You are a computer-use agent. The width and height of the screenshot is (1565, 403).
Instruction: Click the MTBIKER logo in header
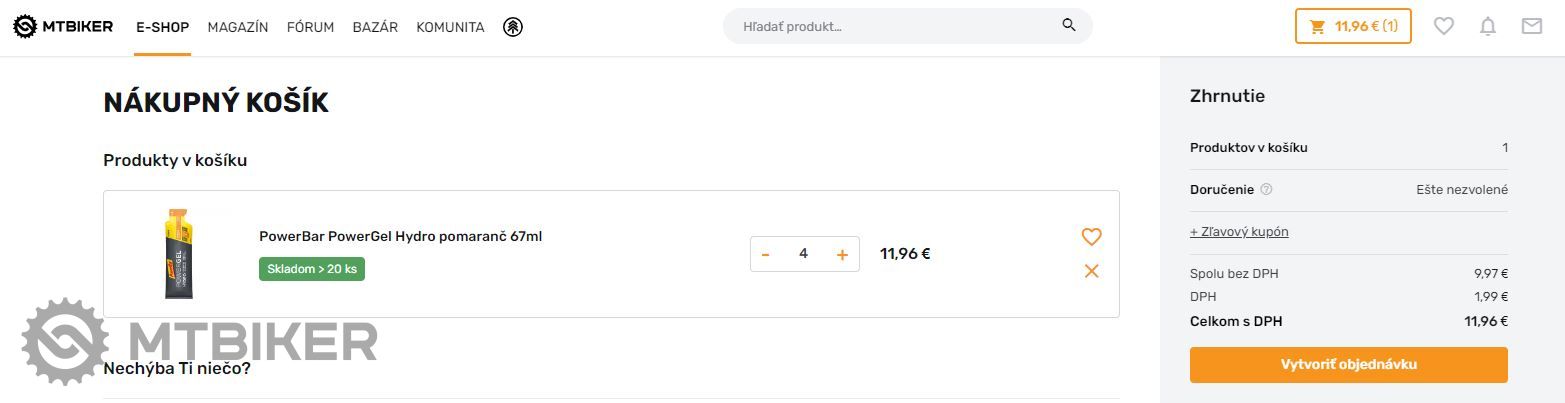pos(63,26)
